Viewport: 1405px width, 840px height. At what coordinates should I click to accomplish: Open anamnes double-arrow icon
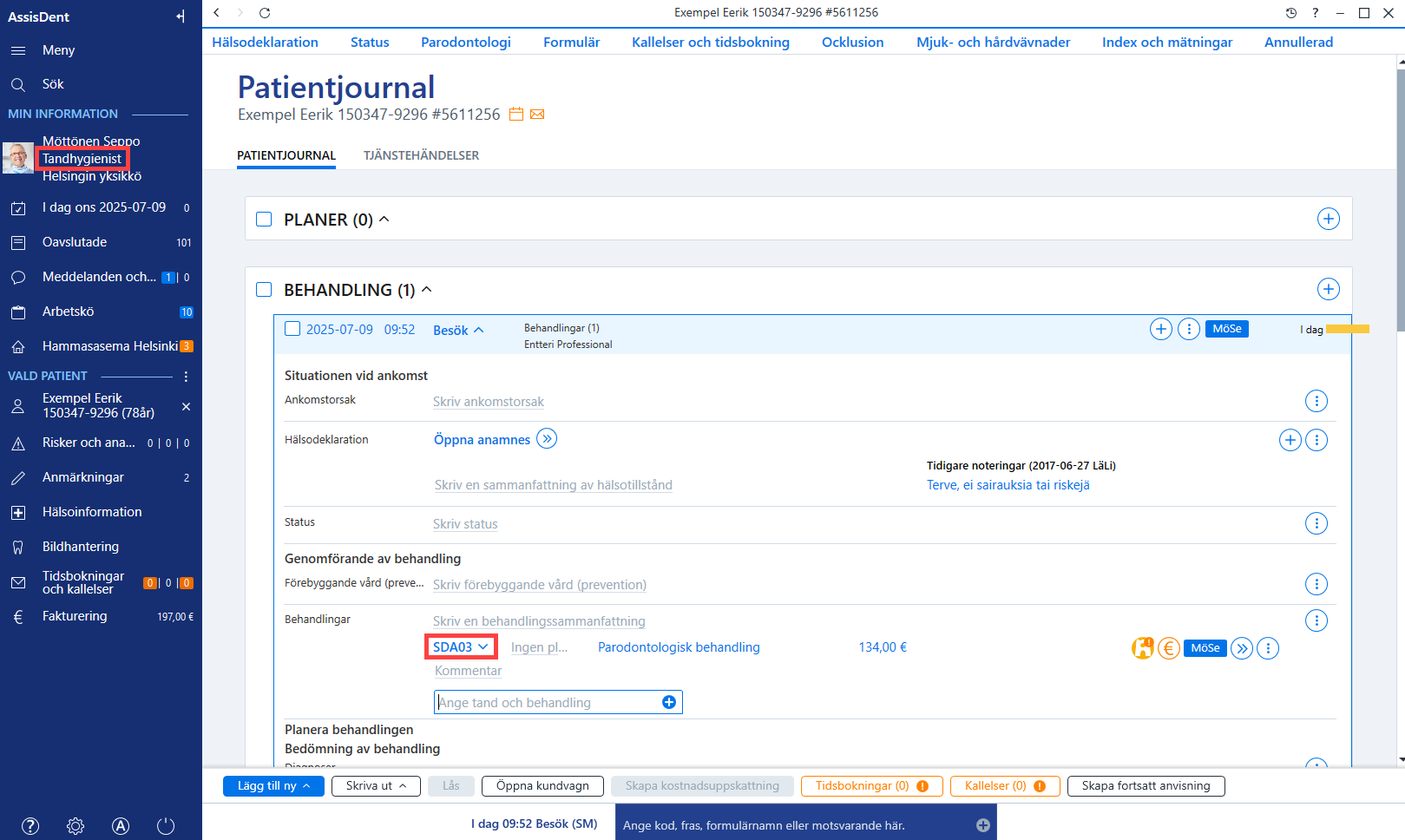point(547,438)
